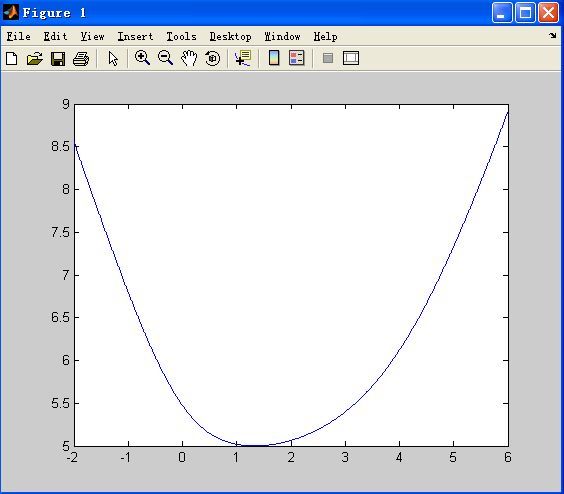The width and height of the screenshot is (564, 494).
Task: Click the x-axis label -1
Action: [x=126, y=457]
